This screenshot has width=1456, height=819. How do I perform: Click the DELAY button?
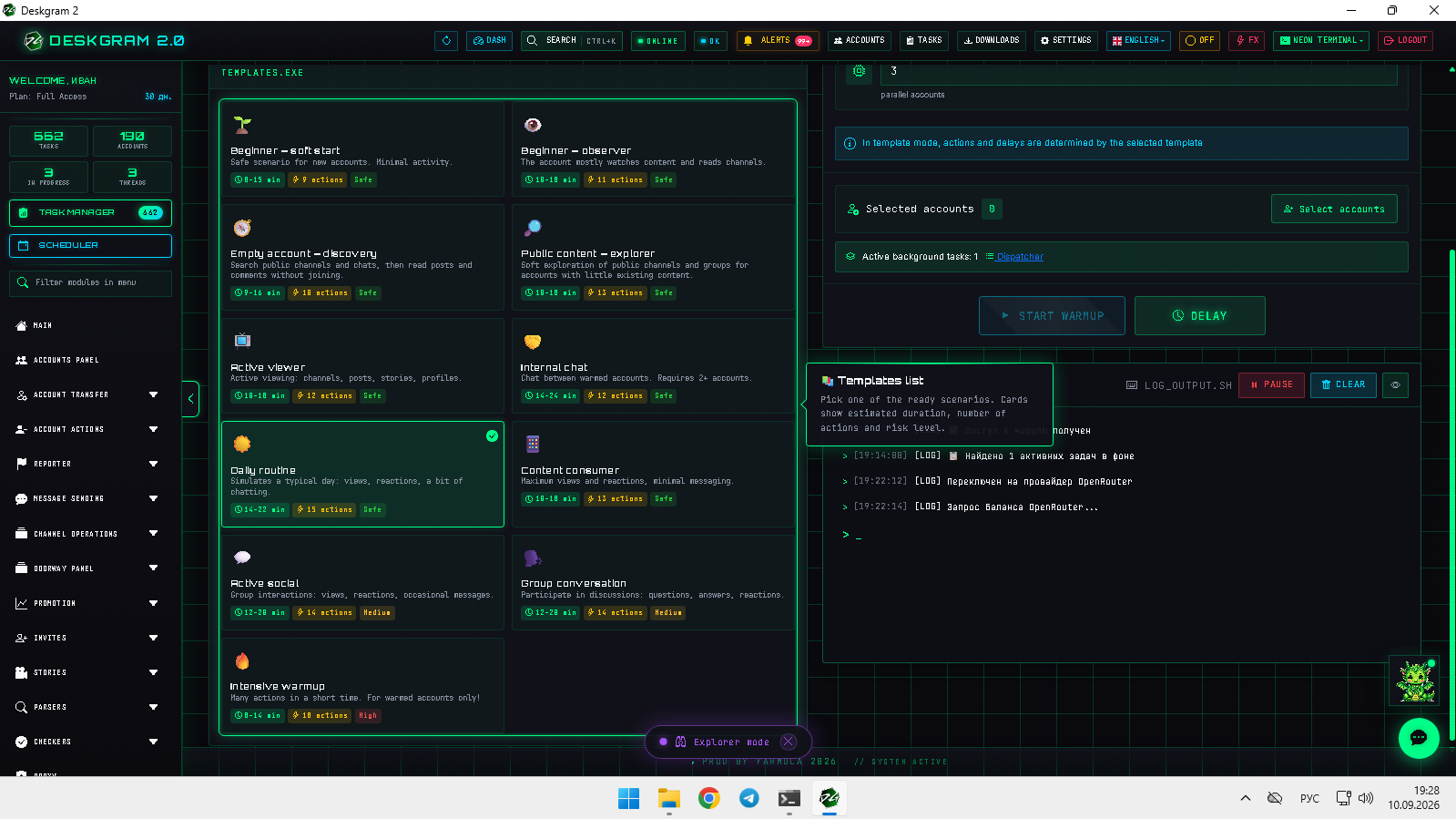[x=1199, y=315]
